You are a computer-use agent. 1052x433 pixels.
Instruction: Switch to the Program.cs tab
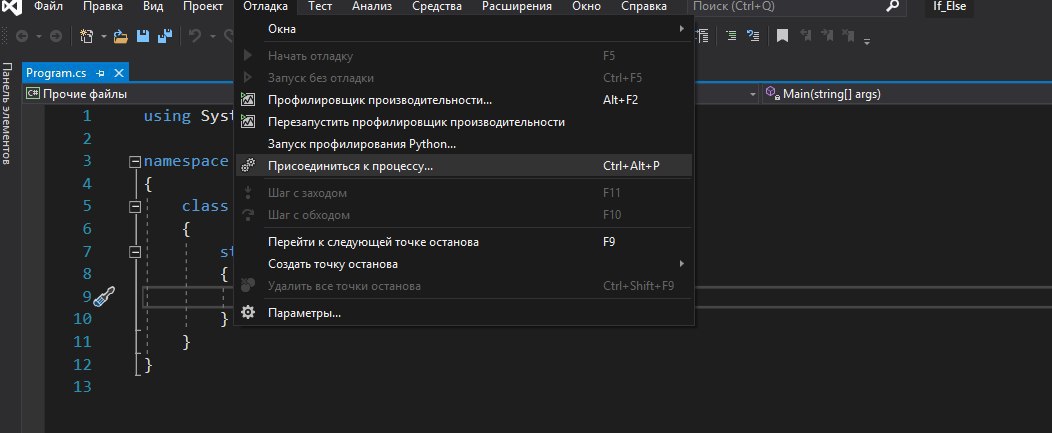click(56, 73)
